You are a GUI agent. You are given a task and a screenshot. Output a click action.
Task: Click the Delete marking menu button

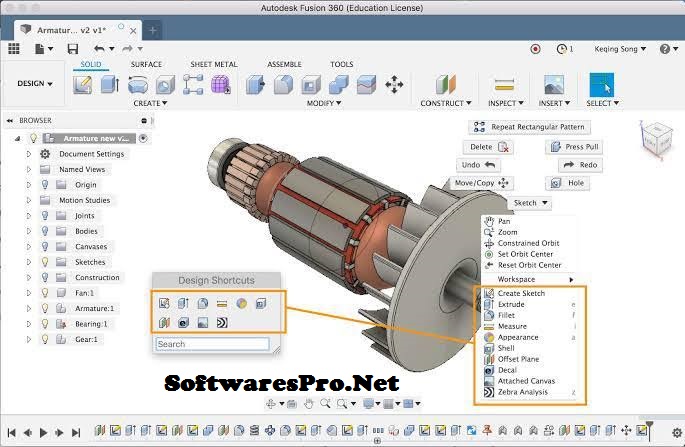point(488,147)
